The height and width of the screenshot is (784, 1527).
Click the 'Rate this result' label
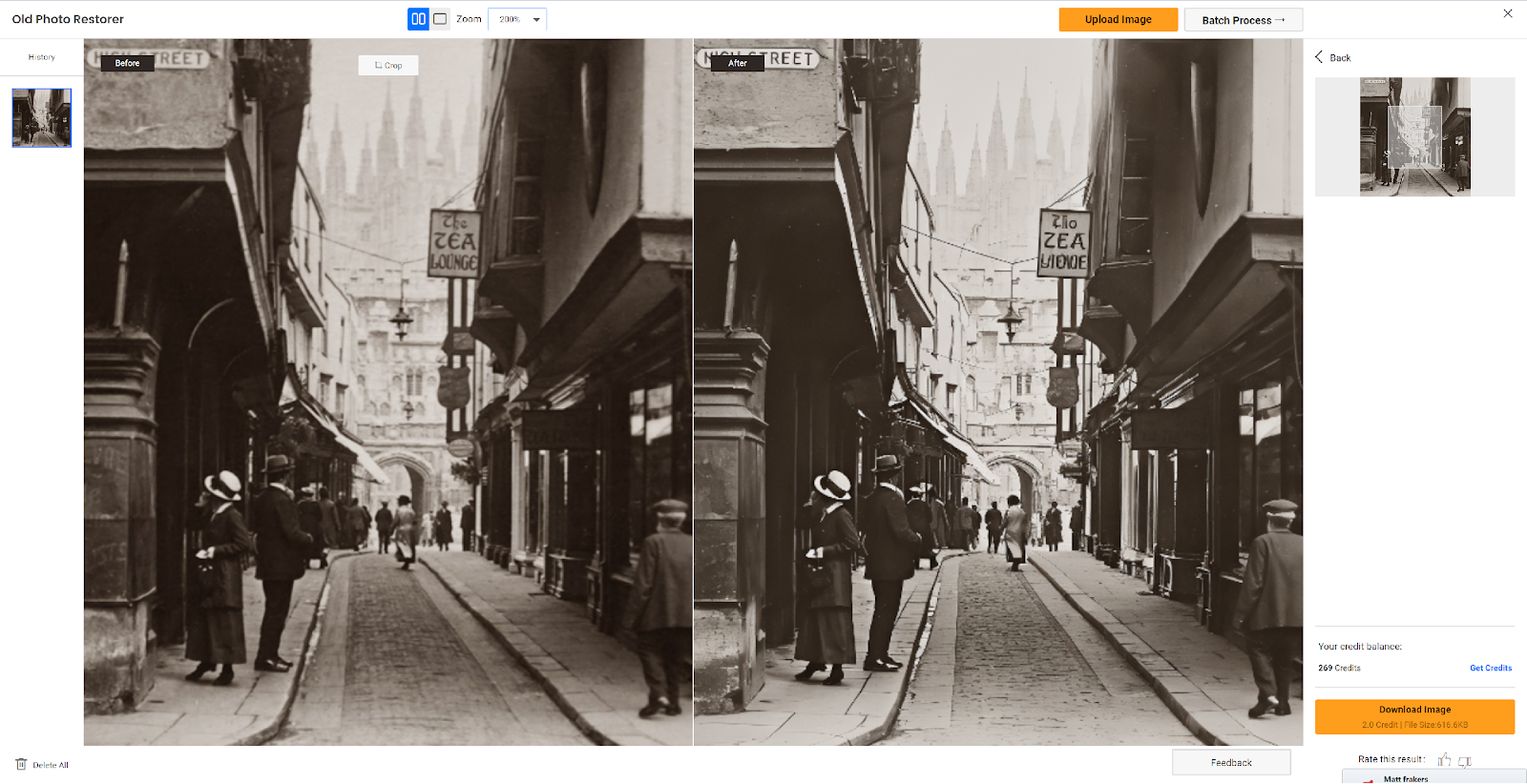pyautogui.click(x=1391, y=759)
